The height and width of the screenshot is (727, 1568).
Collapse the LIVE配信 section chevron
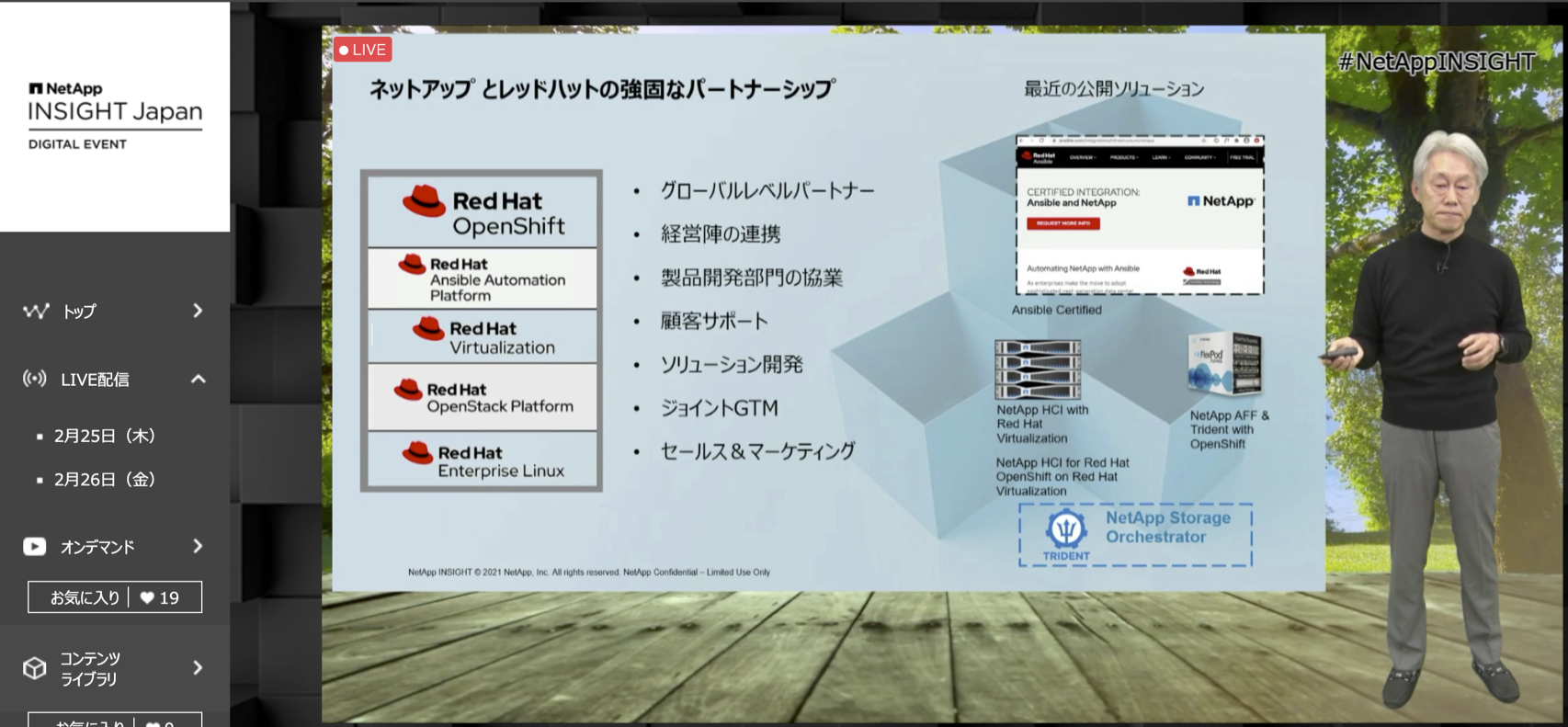(198, 379)
